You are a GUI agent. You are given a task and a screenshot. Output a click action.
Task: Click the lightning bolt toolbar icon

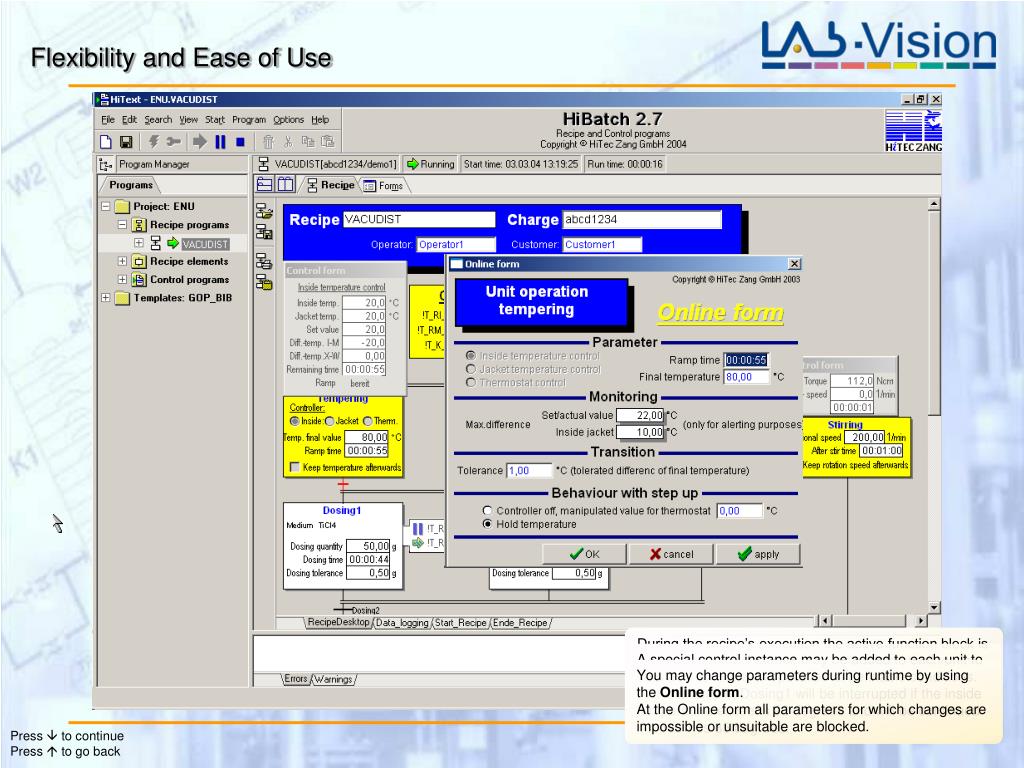[153, 142]
